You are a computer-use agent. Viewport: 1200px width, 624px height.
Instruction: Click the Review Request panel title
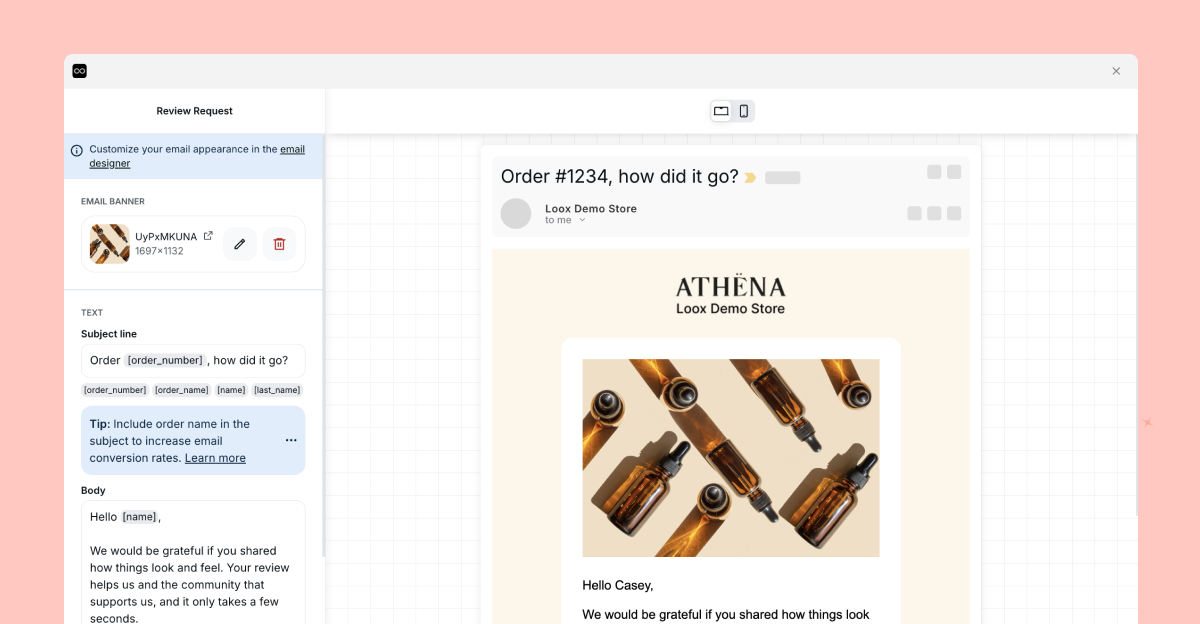(195, 111)
